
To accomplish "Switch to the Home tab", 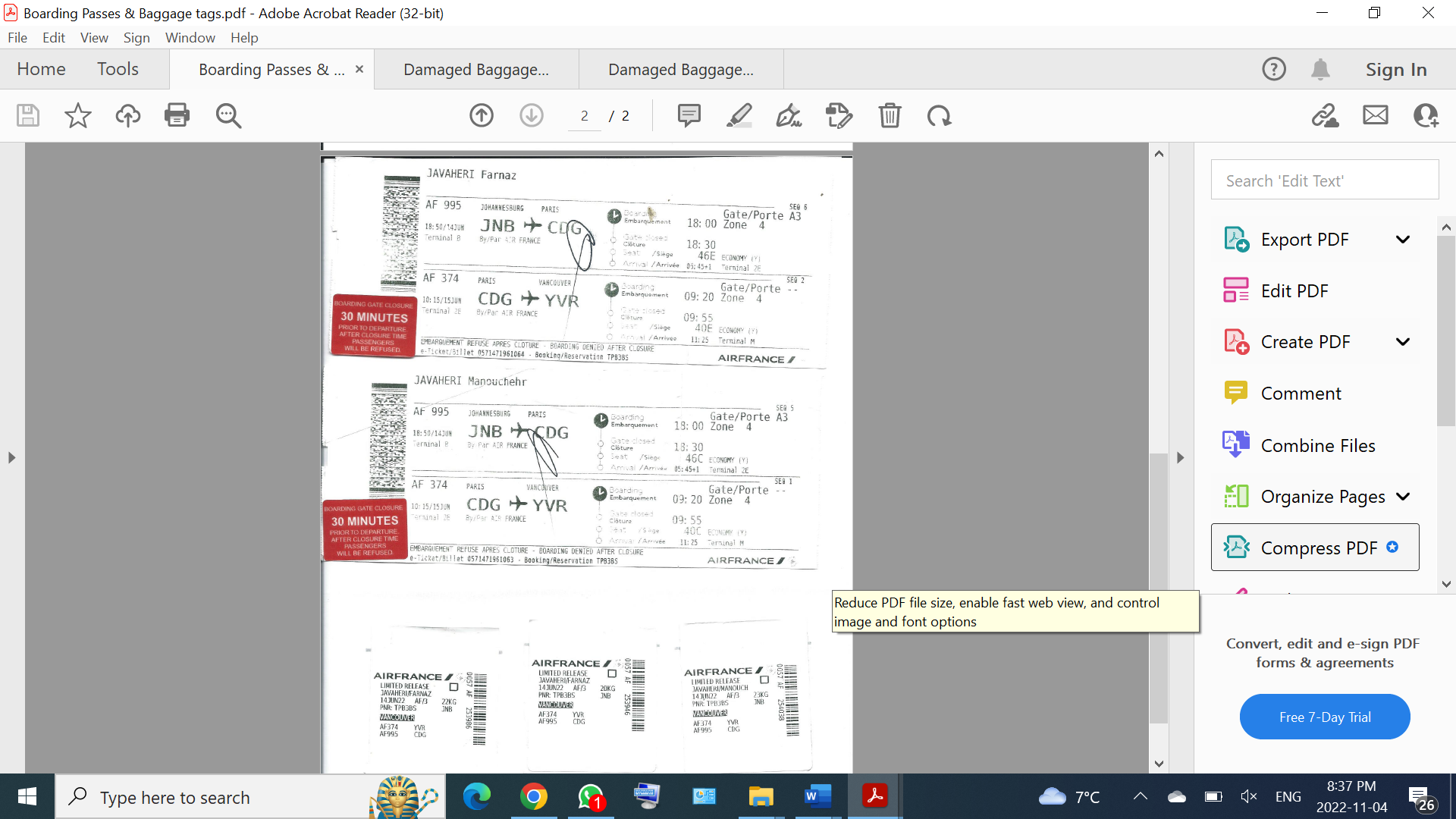I will pos(40,68).
